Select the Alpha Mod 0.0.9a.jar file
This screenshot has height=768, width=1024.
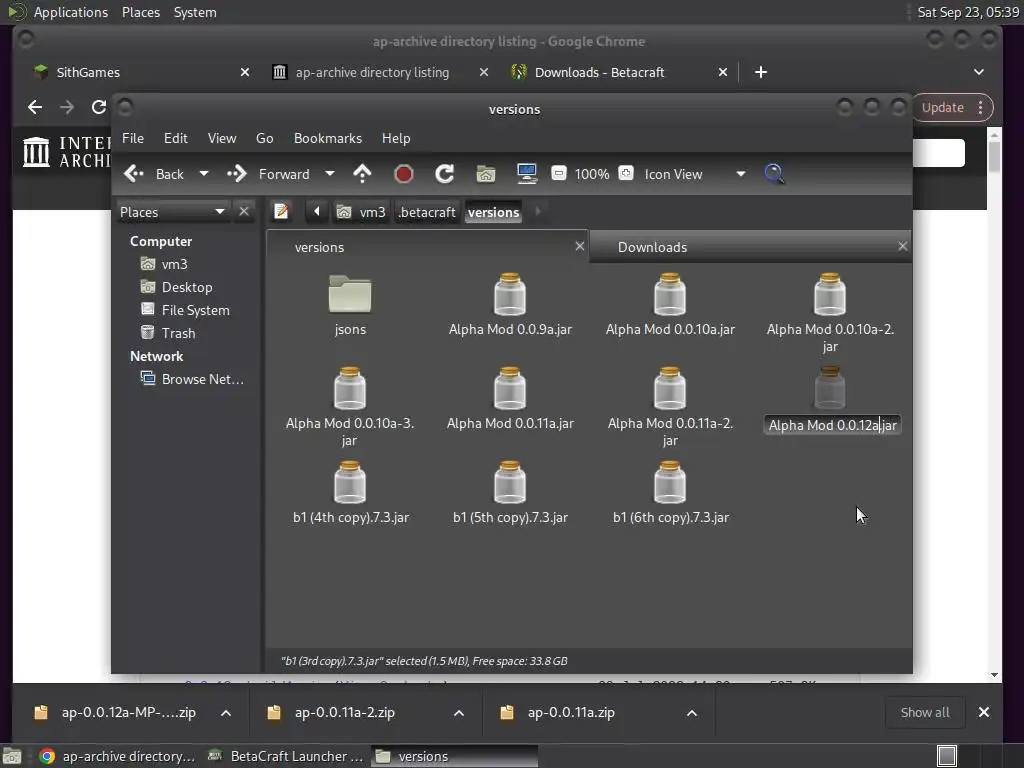click(510, 306)
